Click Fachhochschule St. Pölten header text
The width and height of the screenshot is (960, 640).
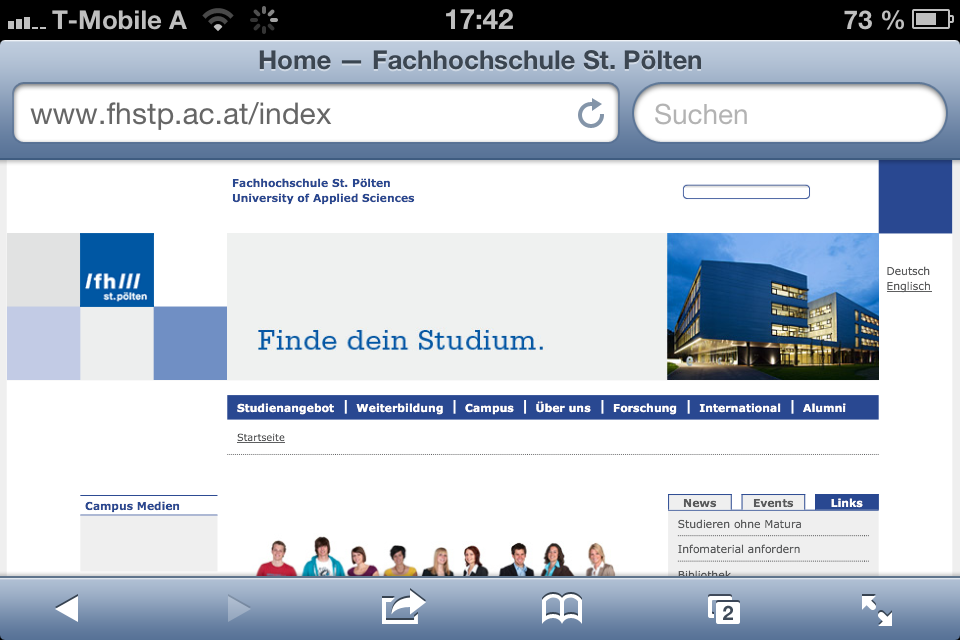click(x=311, y=183)
